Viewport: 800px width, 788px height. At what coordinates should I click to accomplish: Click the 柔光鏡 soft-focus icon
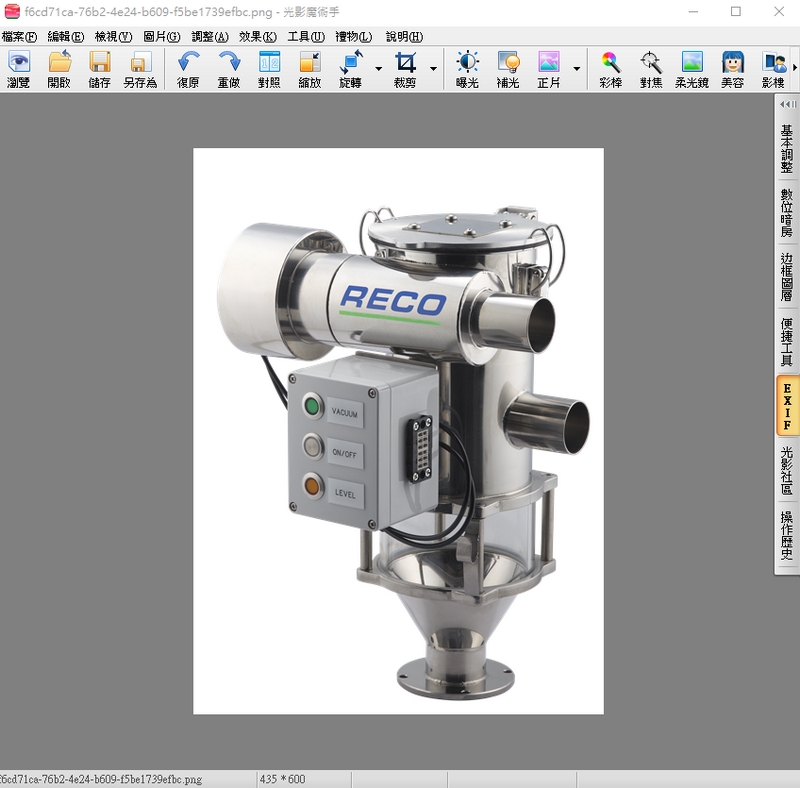pyautogui.click(x=691, y=69)
